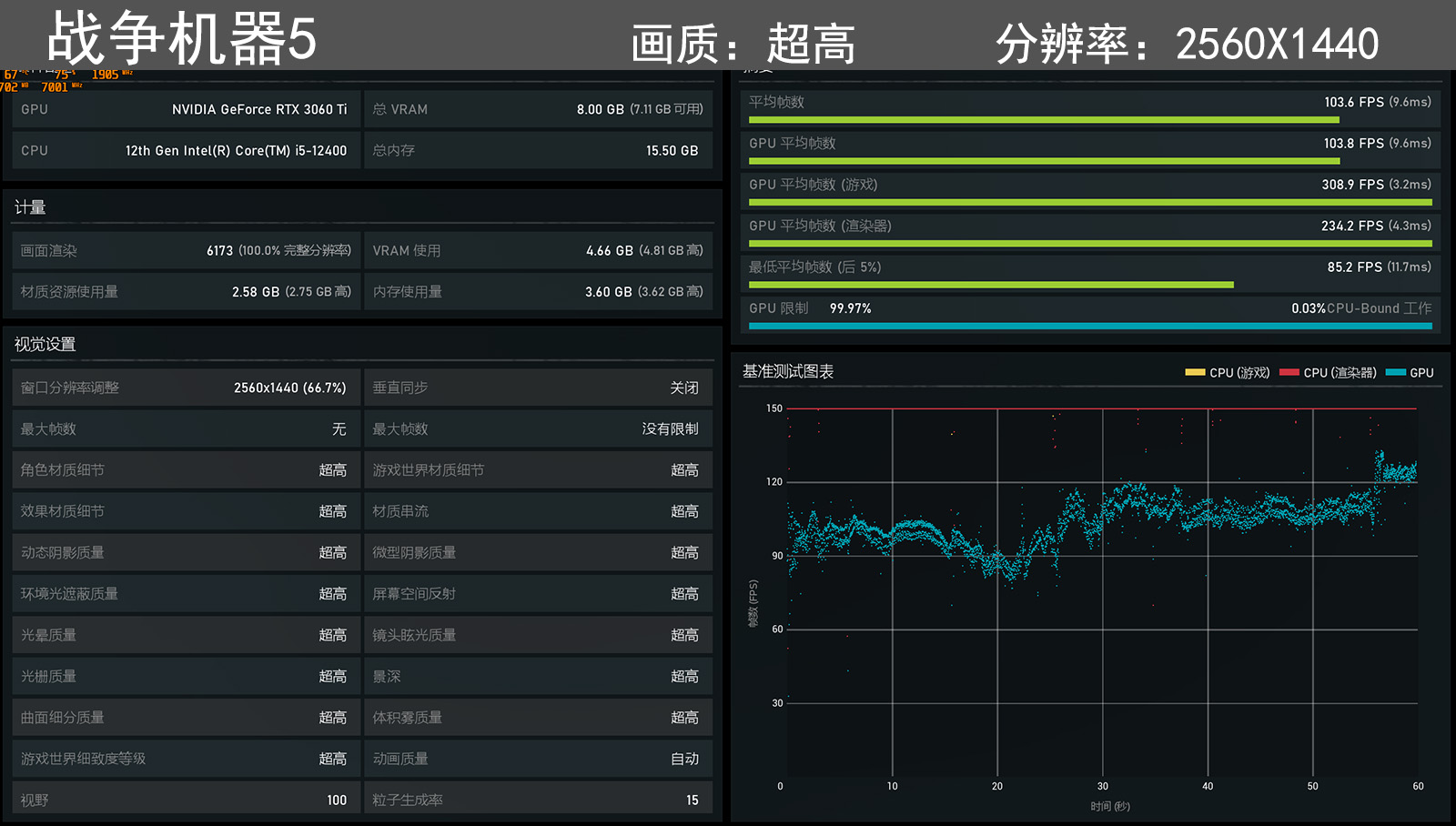Click the 基准测试图表 chart title
This screenshot has height=826, width=1456.
pos(786,371)
